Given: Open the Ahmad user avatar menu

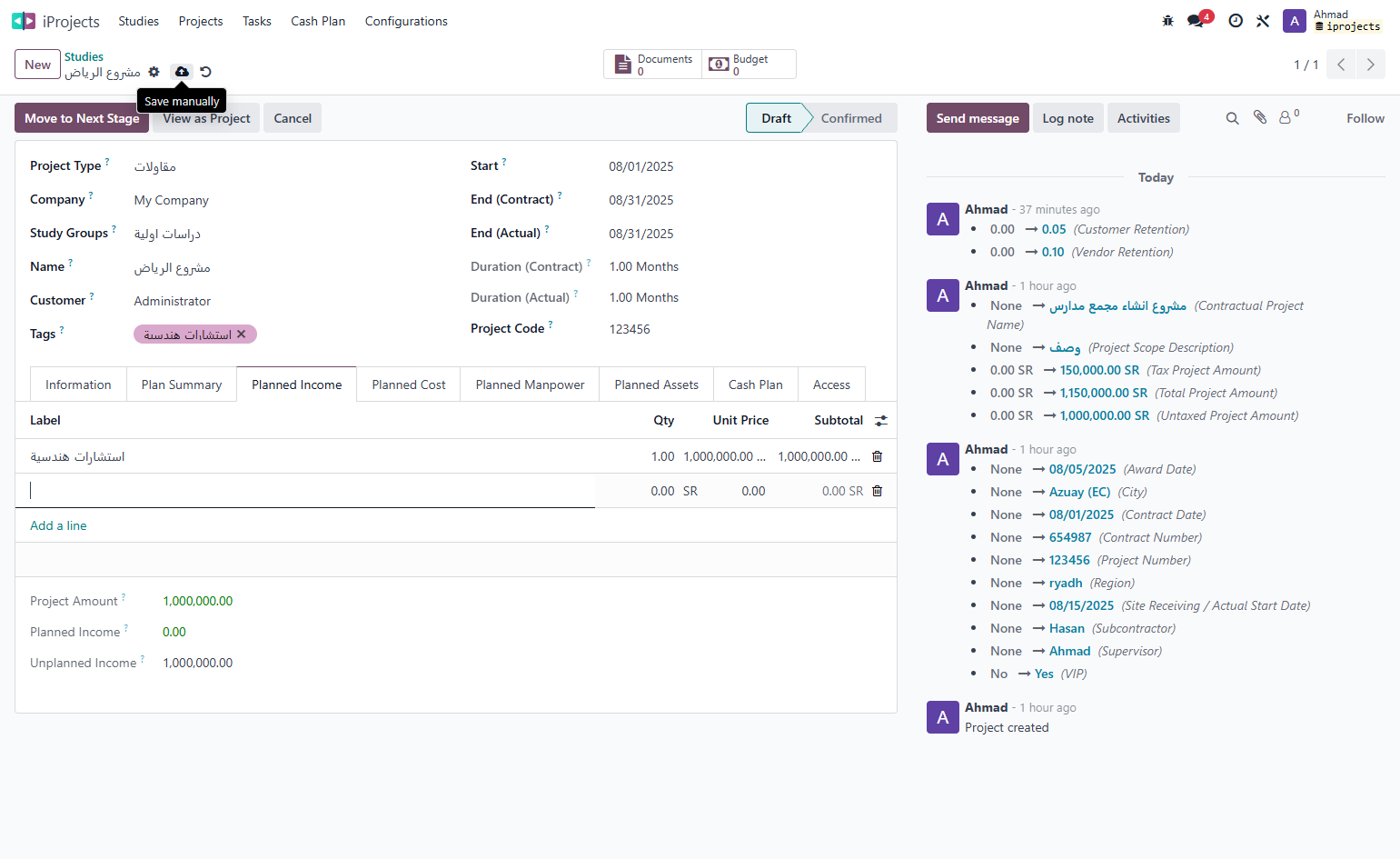Looking at the screenshot, I should [x=1295, y=21].
